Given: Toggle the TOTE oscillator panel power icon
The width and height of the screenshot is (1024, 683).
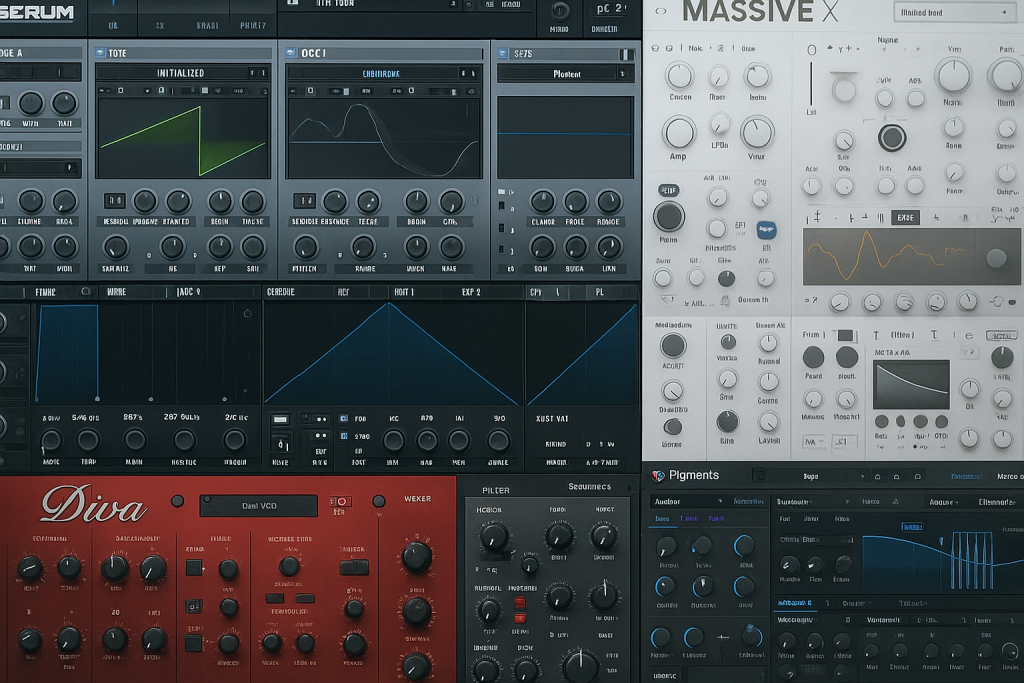Looking at the screenshot, I should (x=100, y=53).
